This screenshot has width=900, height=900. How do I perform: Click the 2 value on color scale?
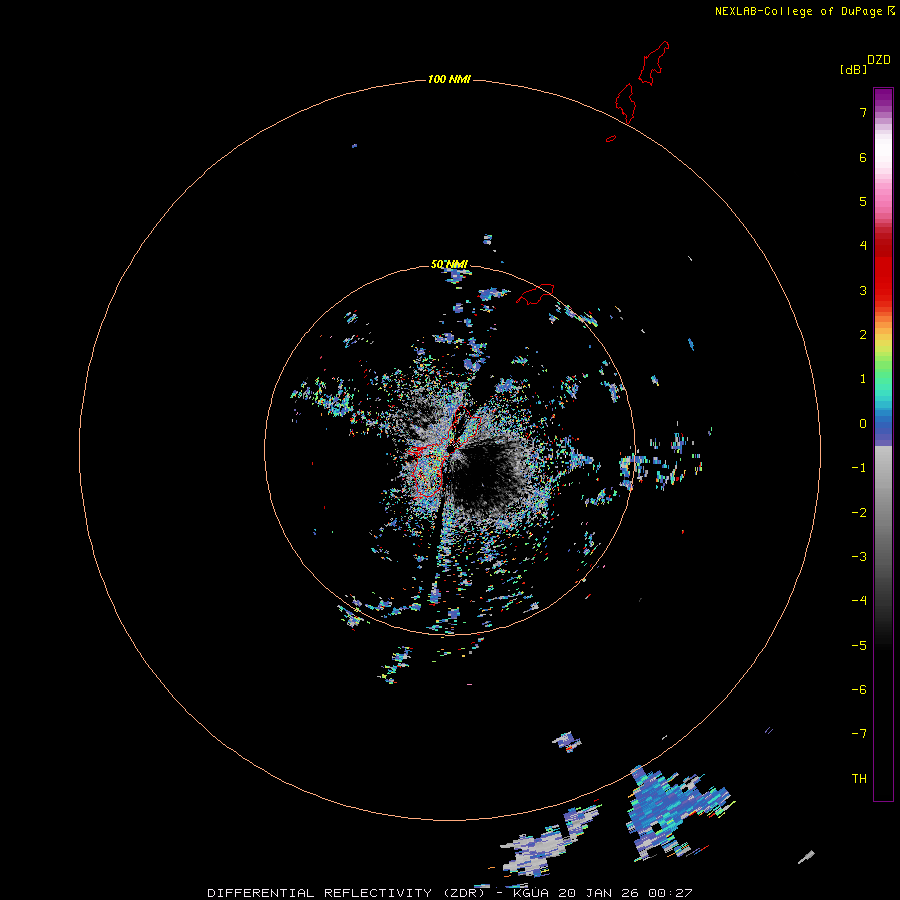coord(863,335)
